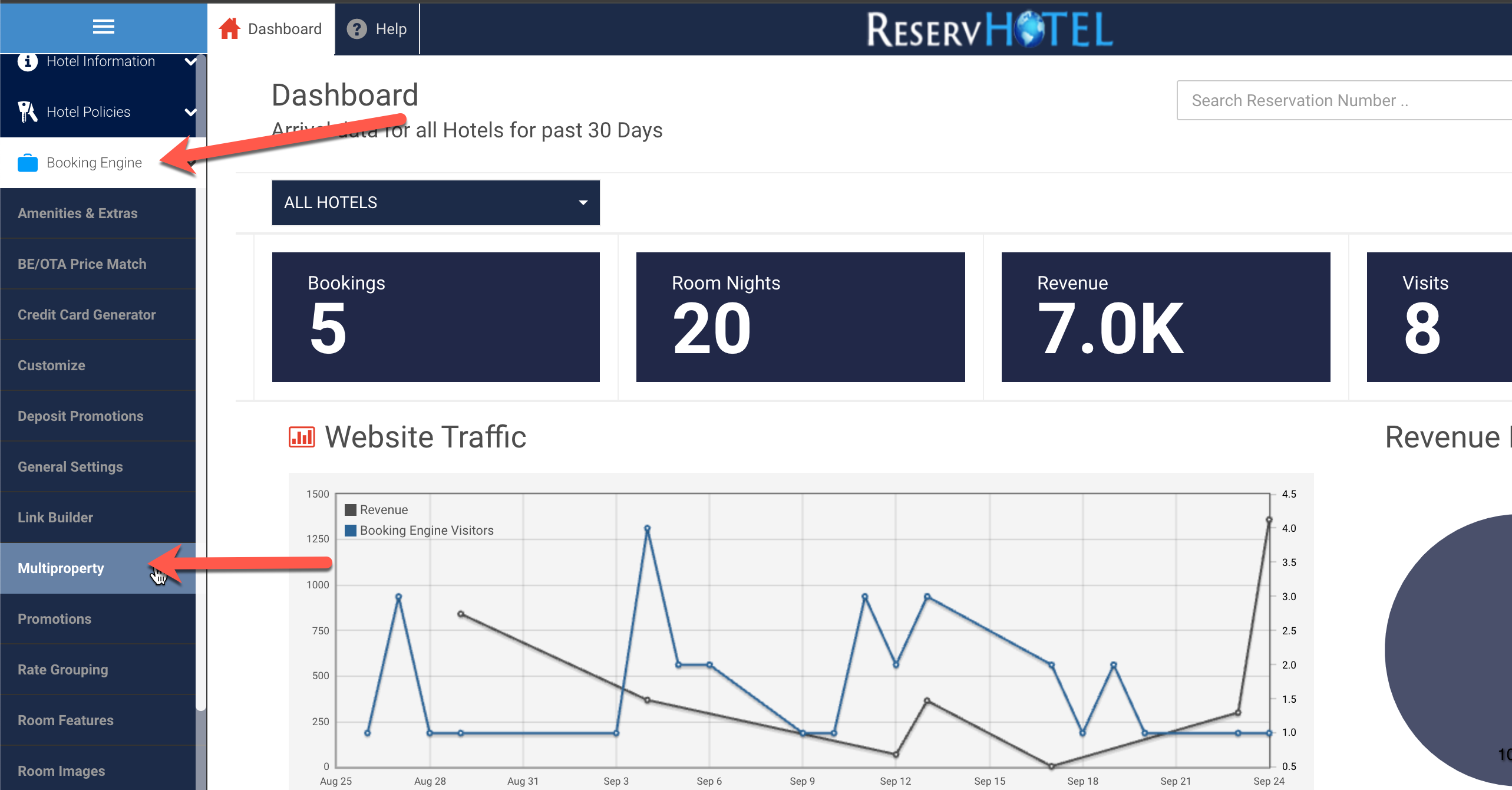Toggle Booking Engine Visitors legend box
Screen dimensions: 1512x790
pyautogui.click(x=351, y=531)
